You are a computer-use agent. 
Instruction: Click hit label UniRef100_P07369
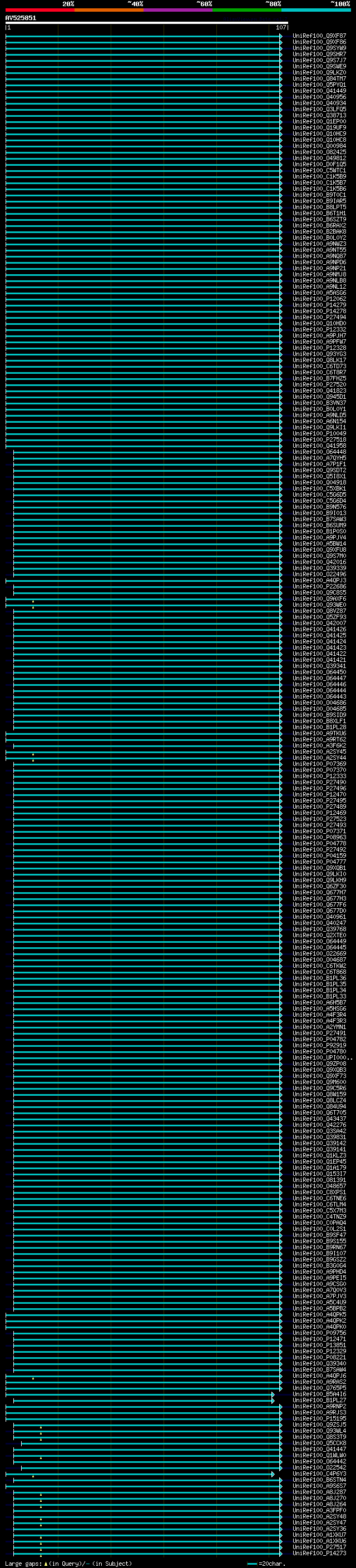[x=319, y=764]
